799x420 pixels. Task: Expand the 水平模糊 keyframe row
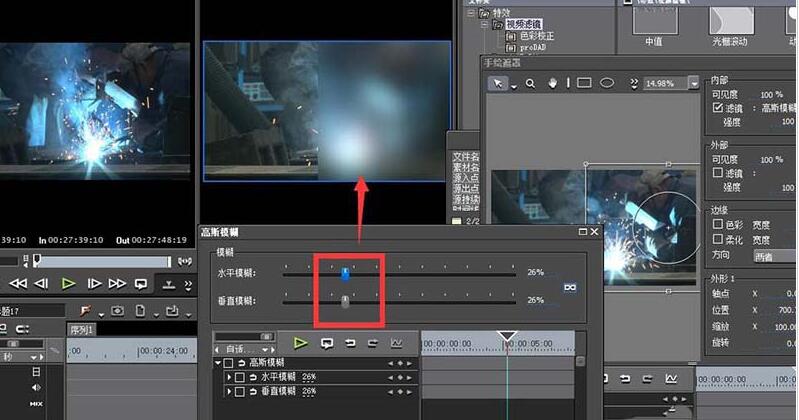[x=229, y=377]
